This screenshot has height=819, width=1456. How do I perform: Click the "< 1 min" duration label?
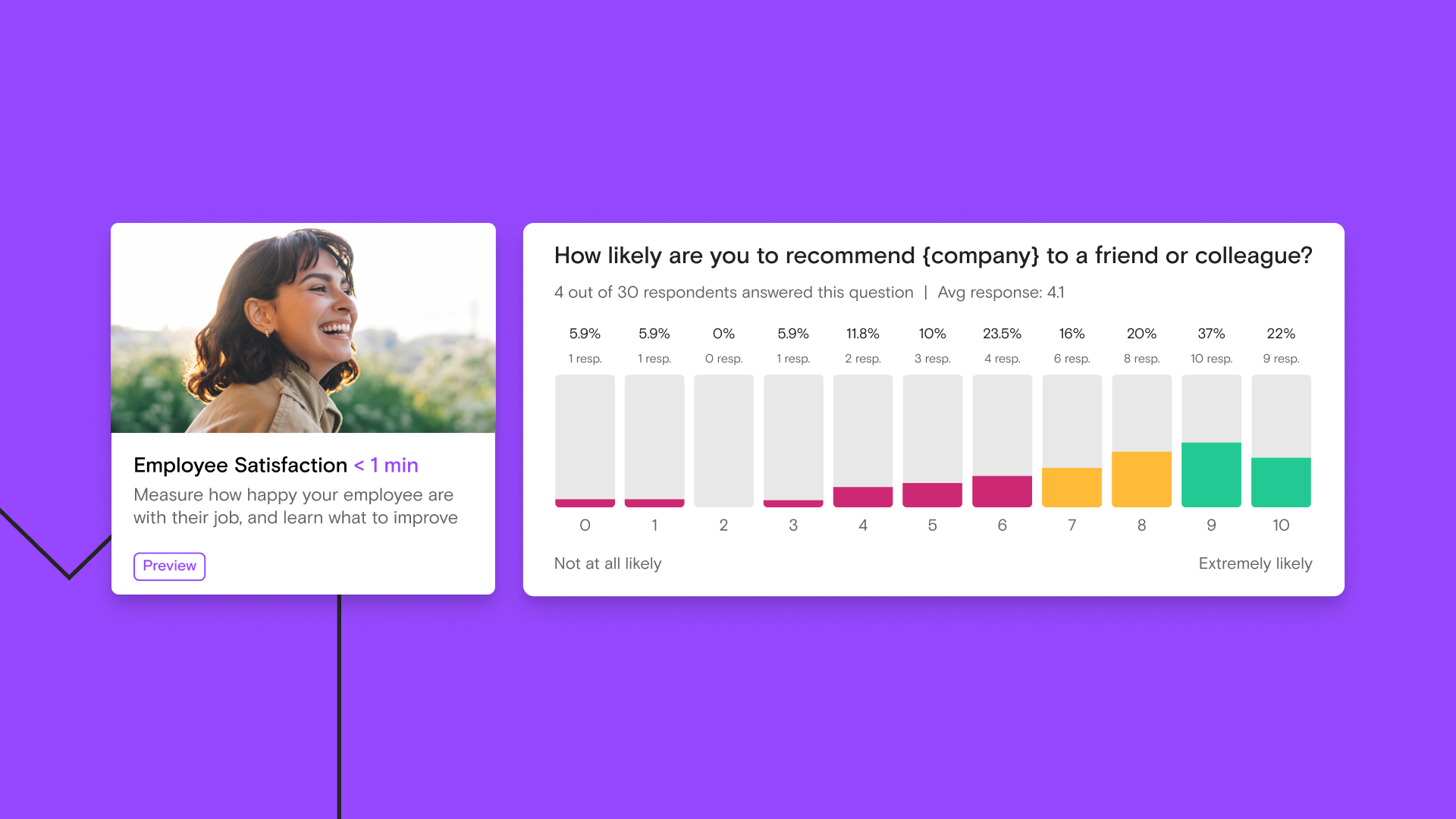pyautogui.click(x=386, y=465)
